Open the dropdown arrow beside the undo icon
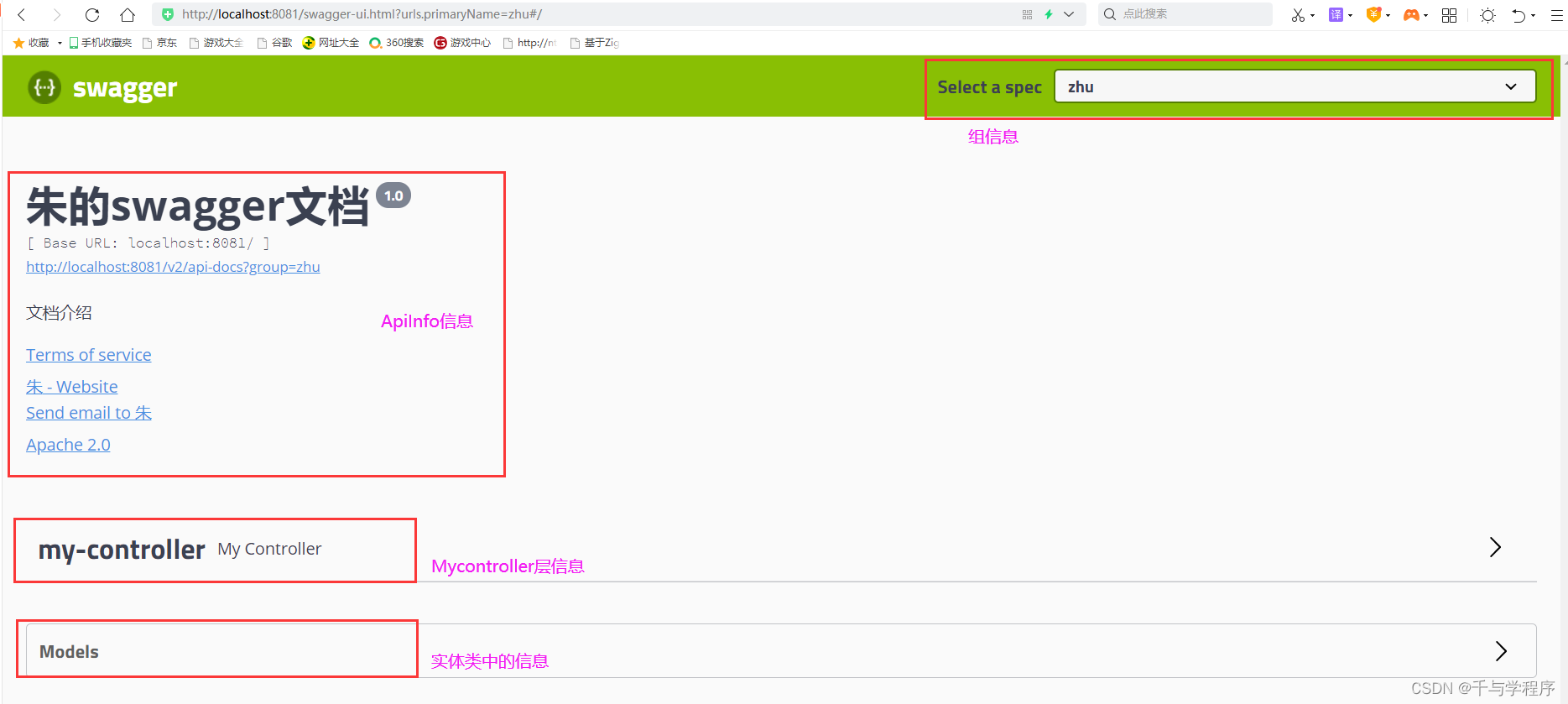Screen dimensions: 1568x704 [1534, 16]
